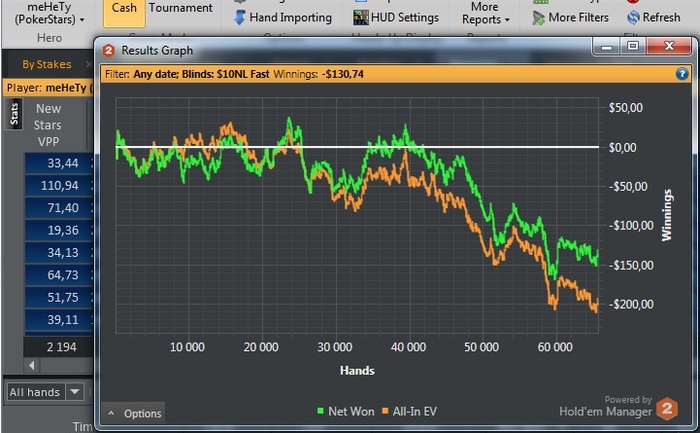Open the By Stakes tab
700x433 pixels.
tap(47, 64)
